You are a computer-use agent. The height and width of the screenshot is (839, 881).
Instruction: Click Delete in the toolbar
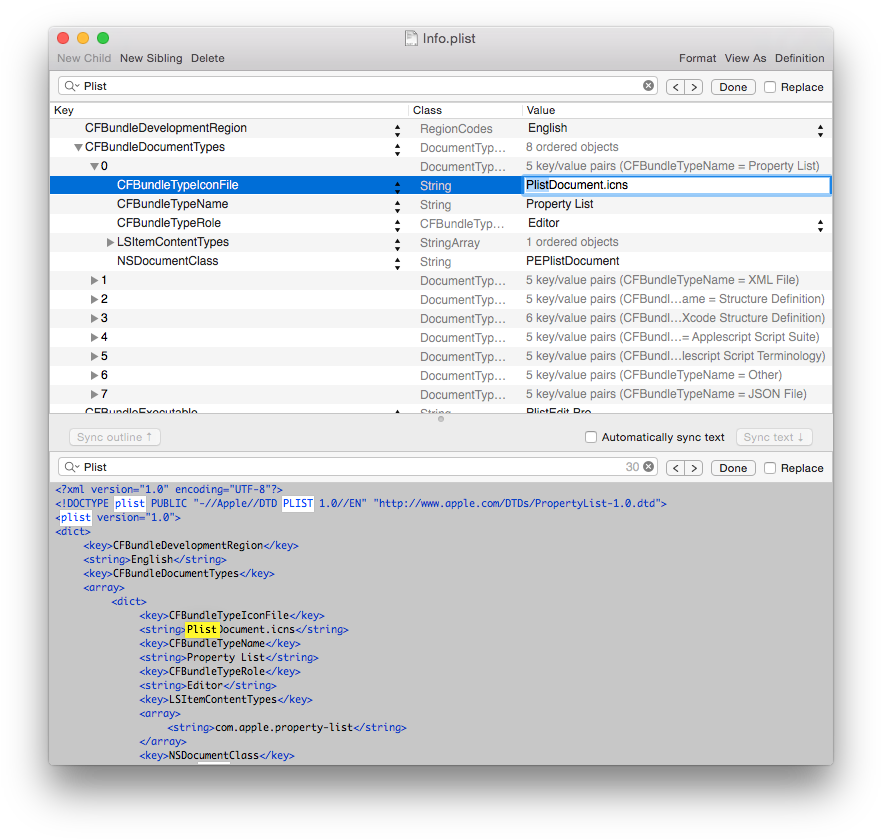tap(207, 58)
